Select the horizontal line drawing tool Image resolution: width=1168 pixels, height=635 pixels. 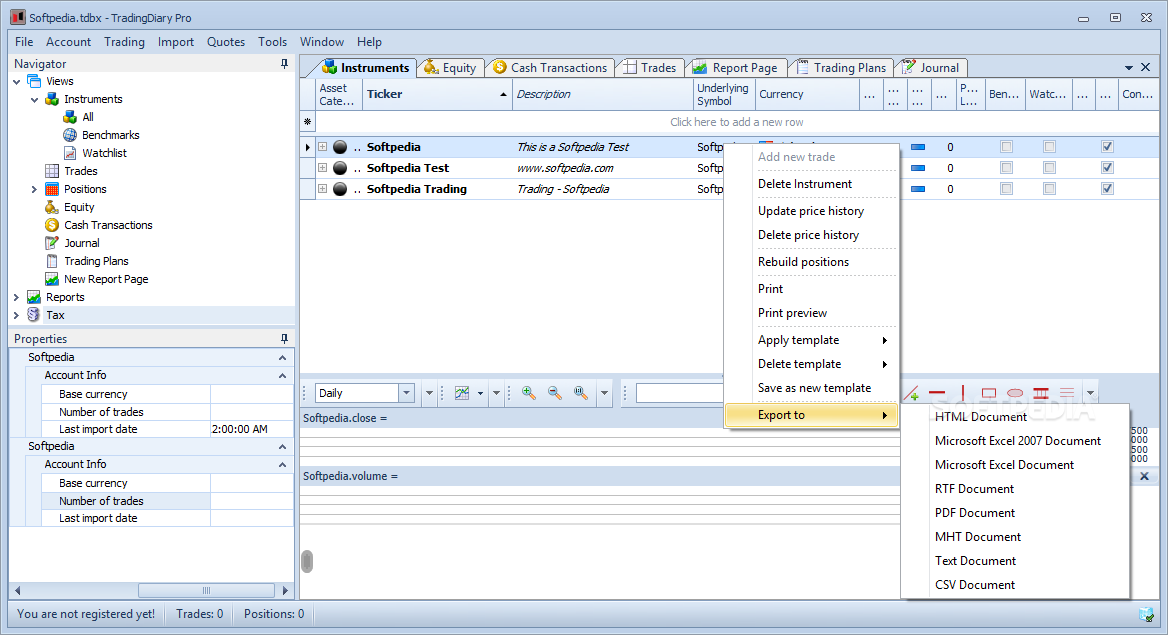pyautogui.click(x=937, y=394)
